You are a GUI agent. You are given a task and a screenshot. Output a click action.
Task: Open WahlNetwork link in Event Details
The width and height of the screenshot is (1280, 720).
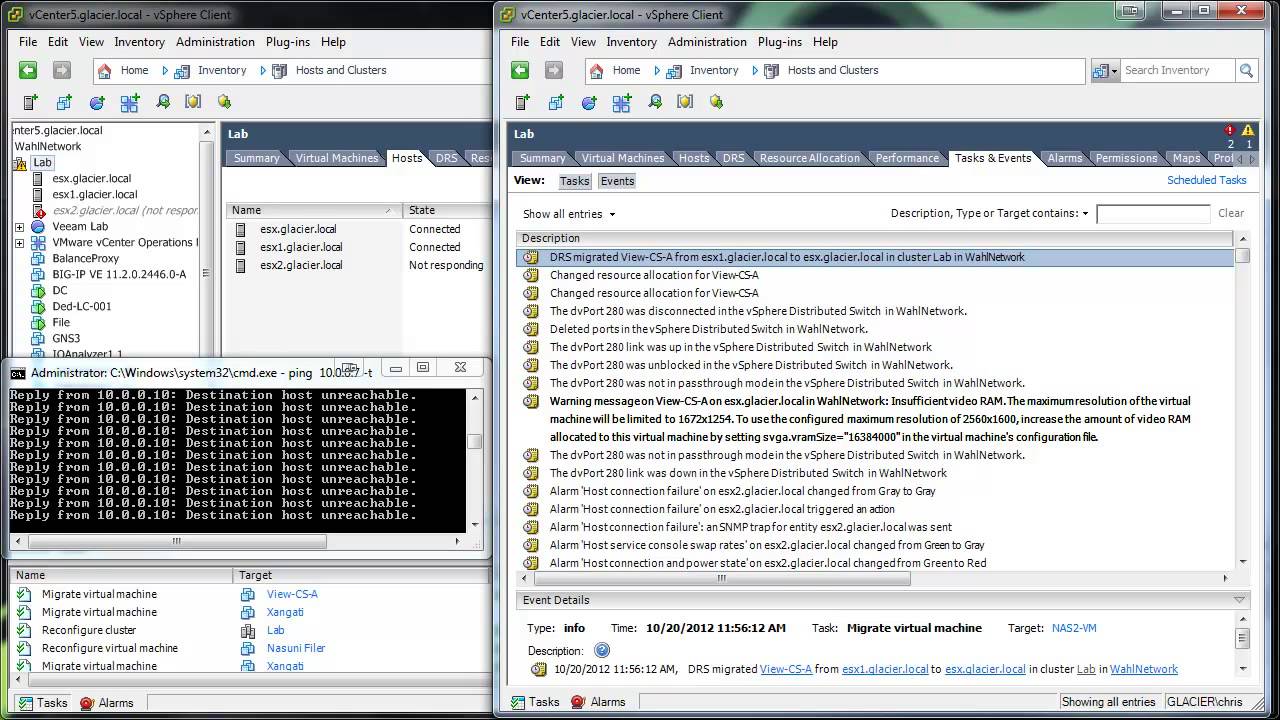point(1144,669)
